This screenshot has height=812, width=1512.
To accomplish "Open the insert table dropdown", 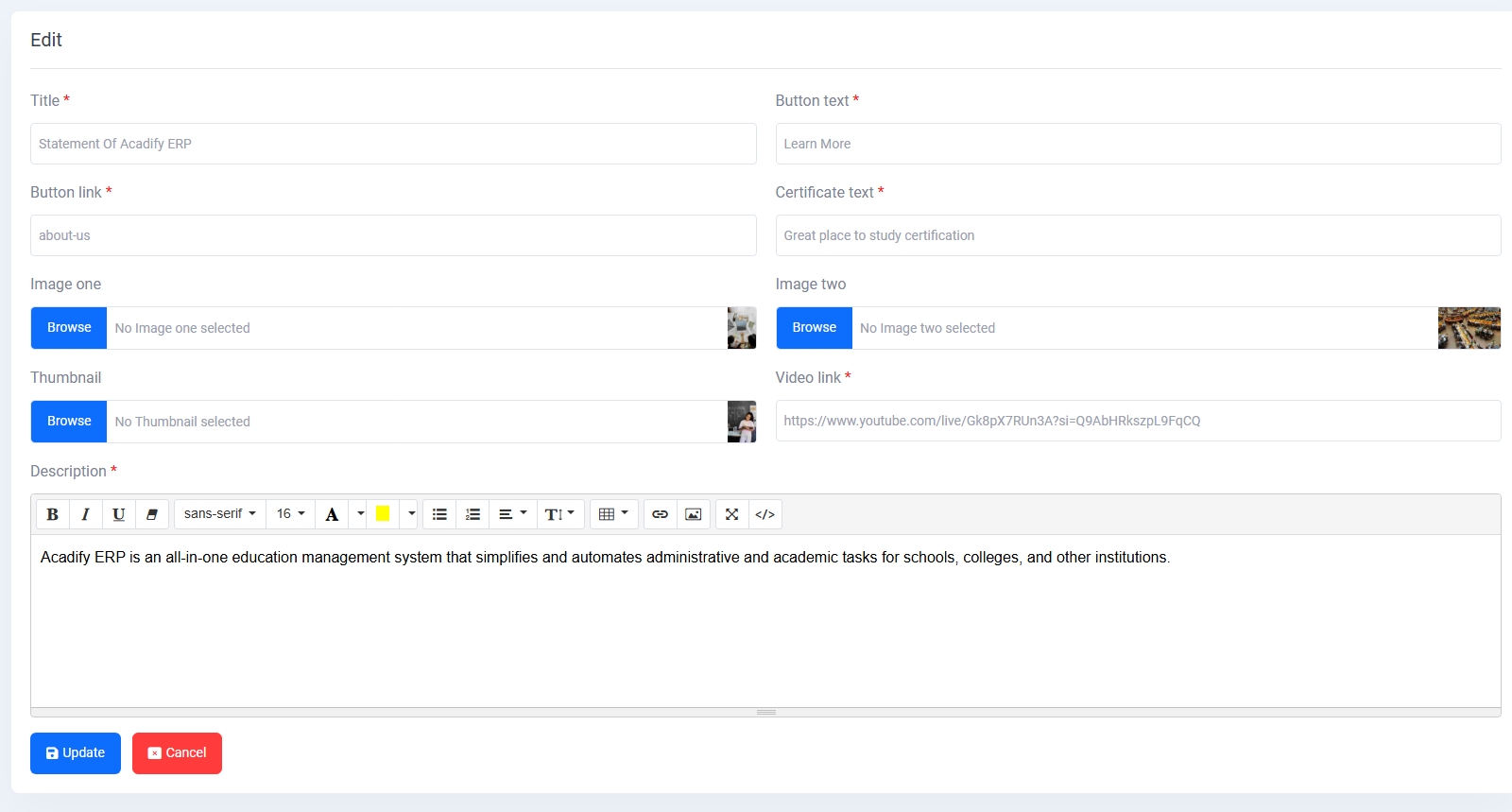I will [x=614, y=514].
